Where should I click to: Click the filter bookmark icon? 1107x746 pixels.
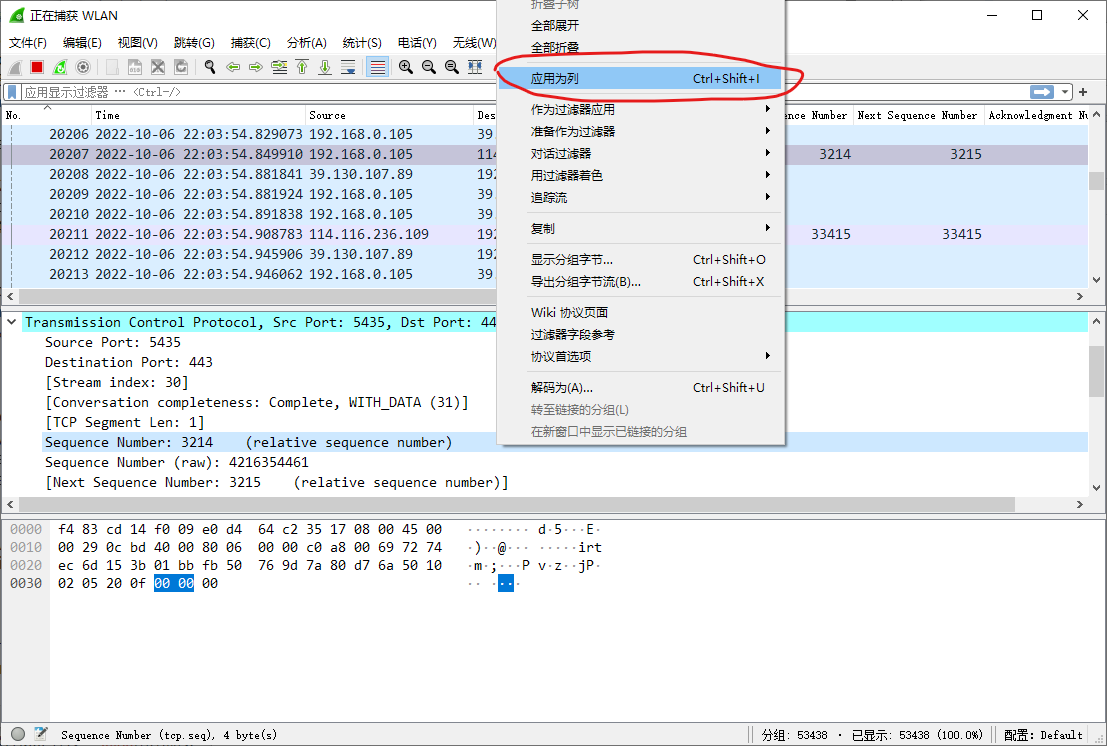(x=13, y=92)
